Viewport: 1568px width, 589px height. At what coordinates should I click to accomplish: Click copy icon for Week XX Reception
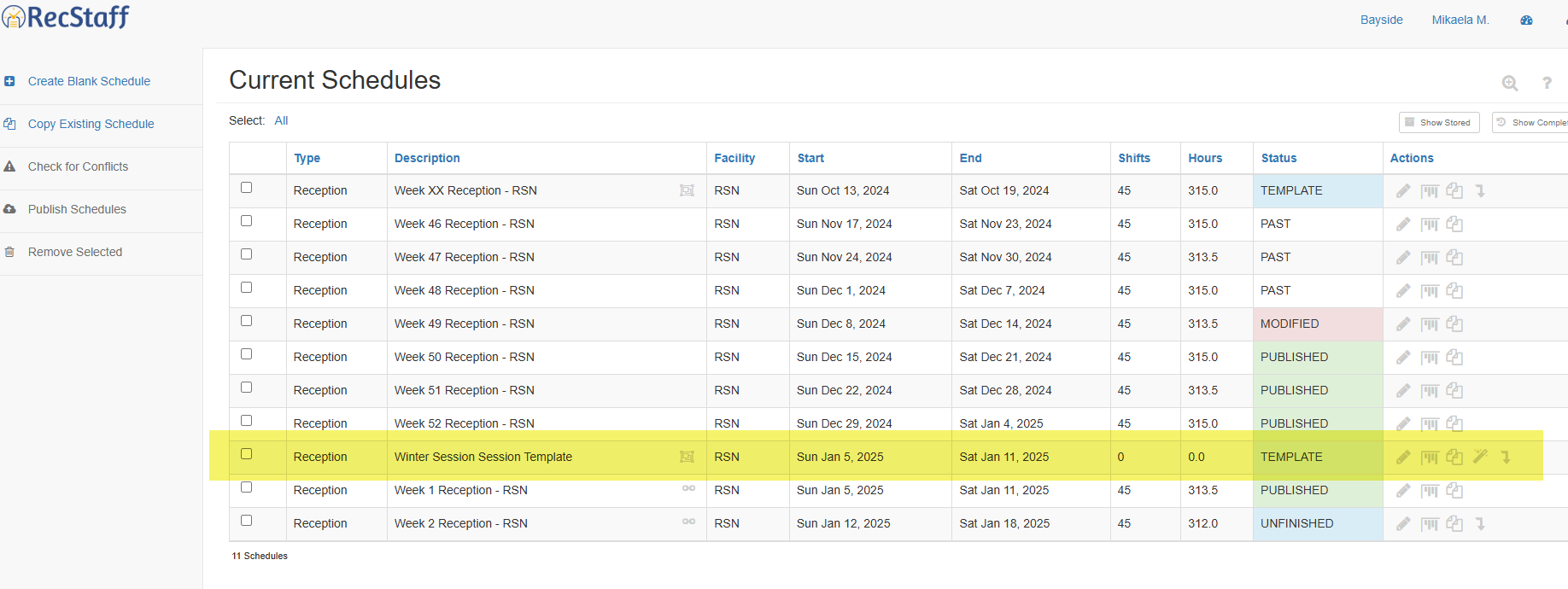tap(1454, 191)
